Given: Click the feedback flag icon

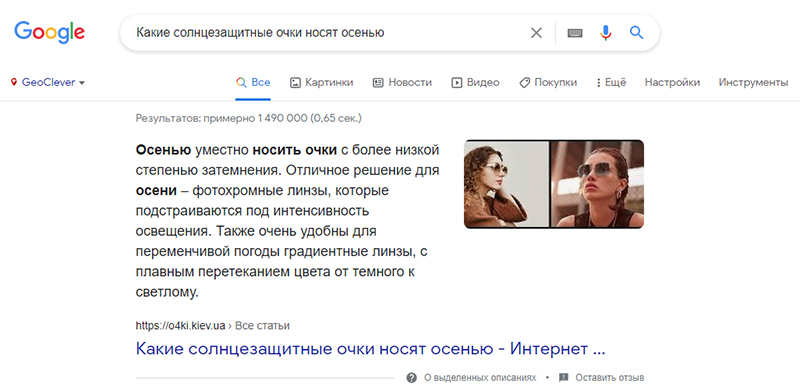Looking at the screenshot, I should (x=563, y=378).
